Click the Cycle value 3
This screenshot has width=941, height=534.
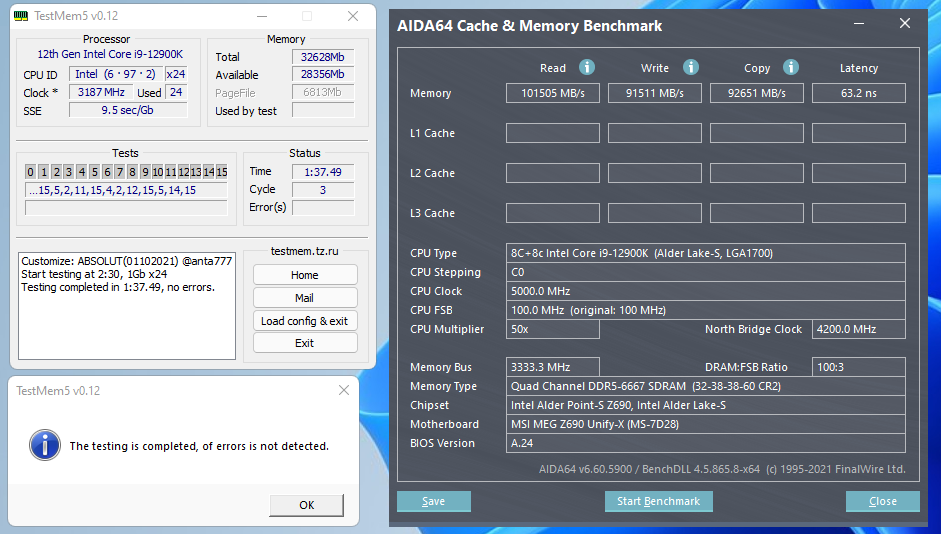(x=323, y=190)
